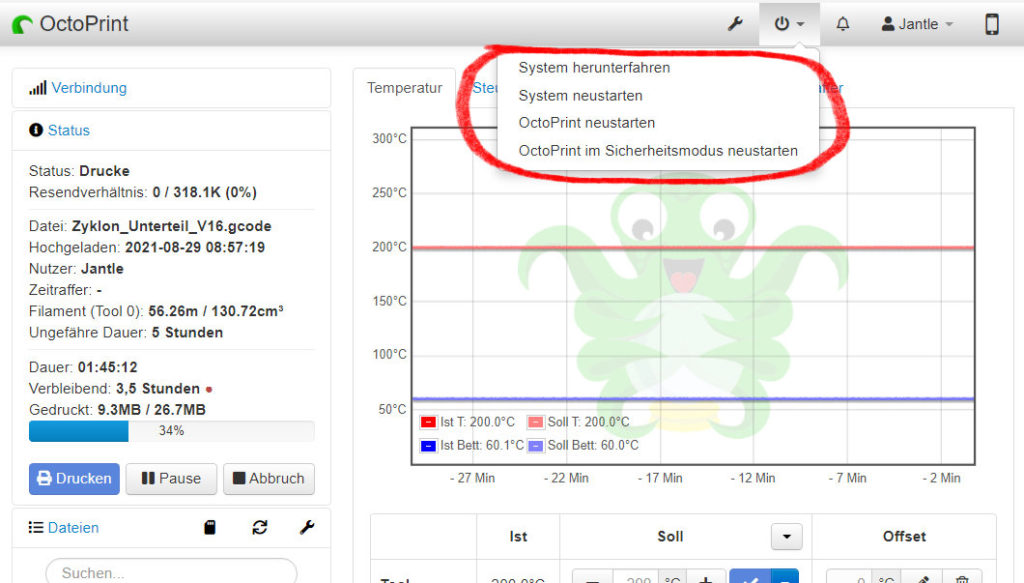The image size is (1024, 583).
Task: Open the Jantle user dropdown
Action: click(917, 24)
